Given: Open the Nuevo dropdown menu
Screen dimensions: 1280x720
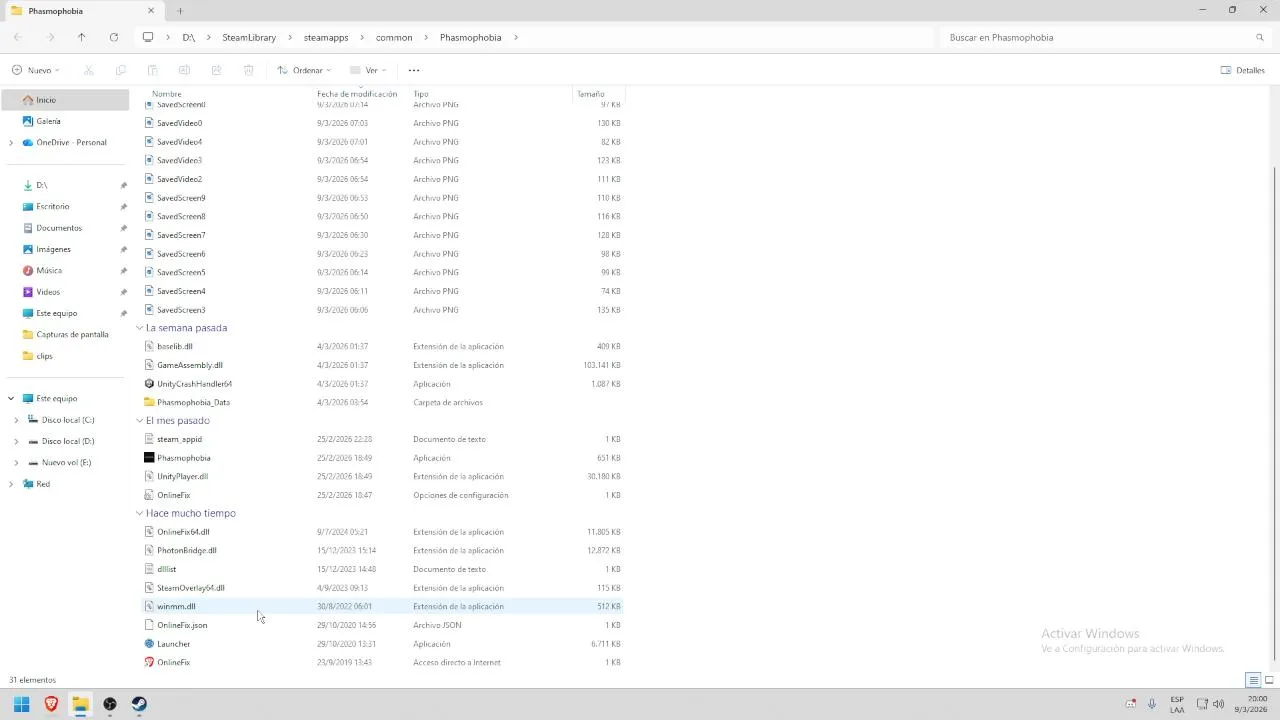Looking at the screenshot, I should (35, 70).
